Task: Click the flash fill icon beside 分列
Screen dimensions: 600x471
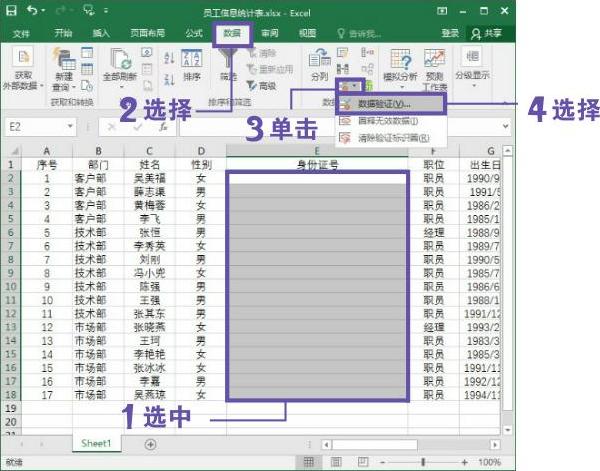Action: pos(343,53)
